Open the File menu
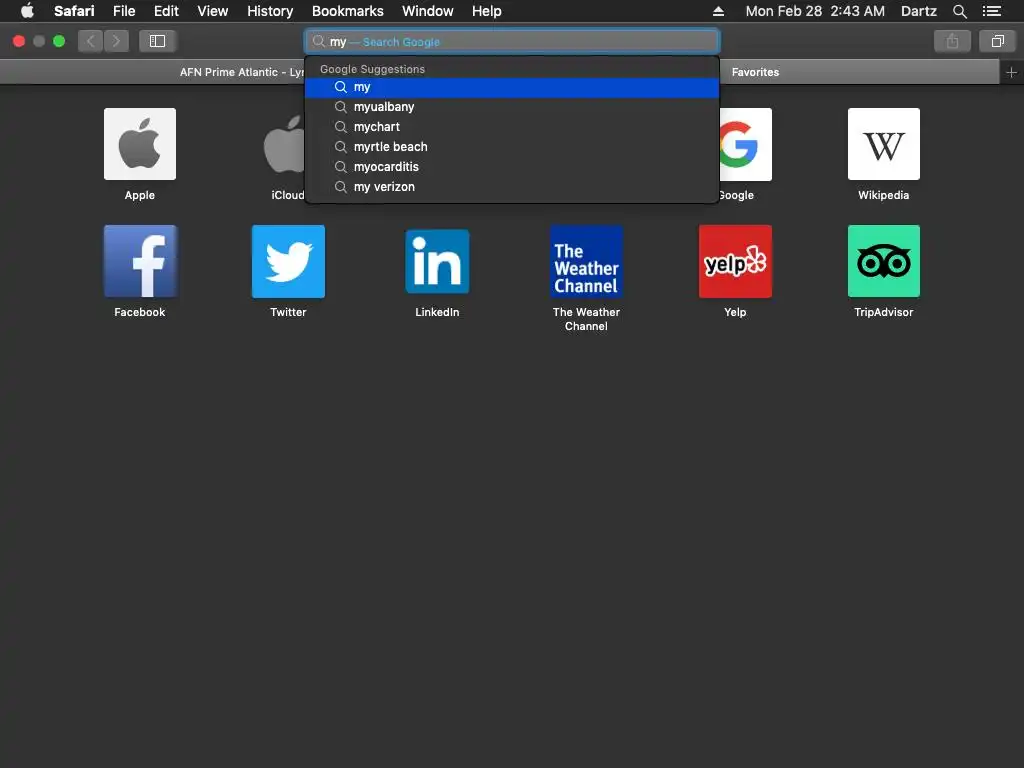Viewport: 1024px width, 768px height. (x=124, y=11)
